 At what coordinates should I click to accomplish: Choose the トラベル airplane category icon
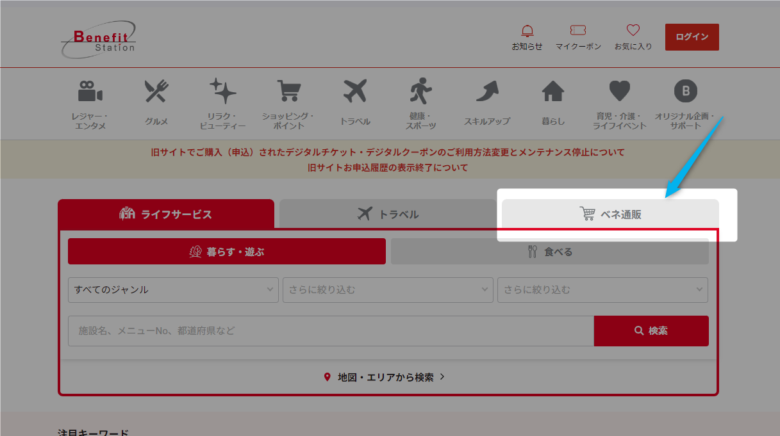click(355, 93)
